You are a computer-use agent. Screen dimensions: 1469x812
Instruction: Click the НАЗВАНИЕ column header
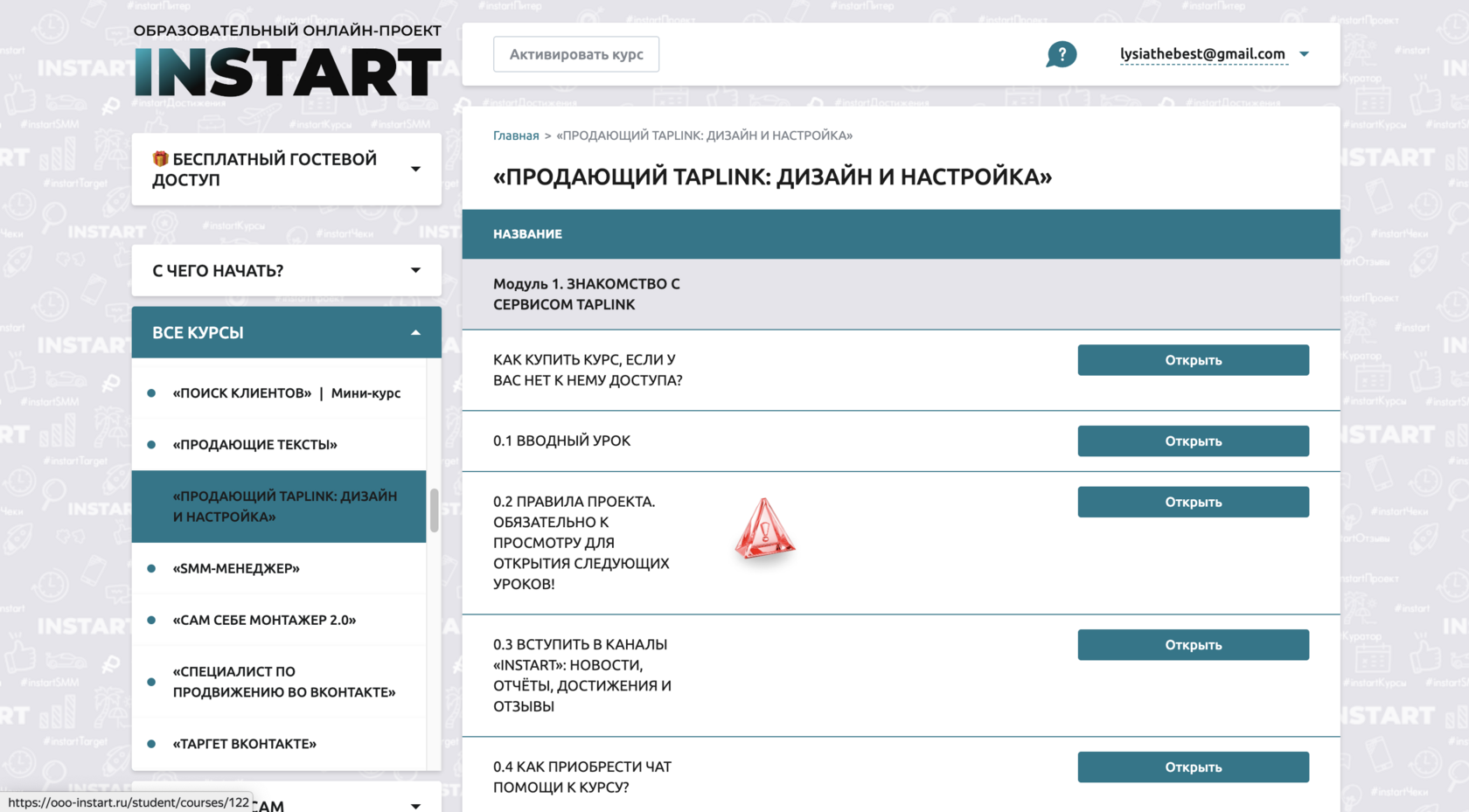(527, 234)
